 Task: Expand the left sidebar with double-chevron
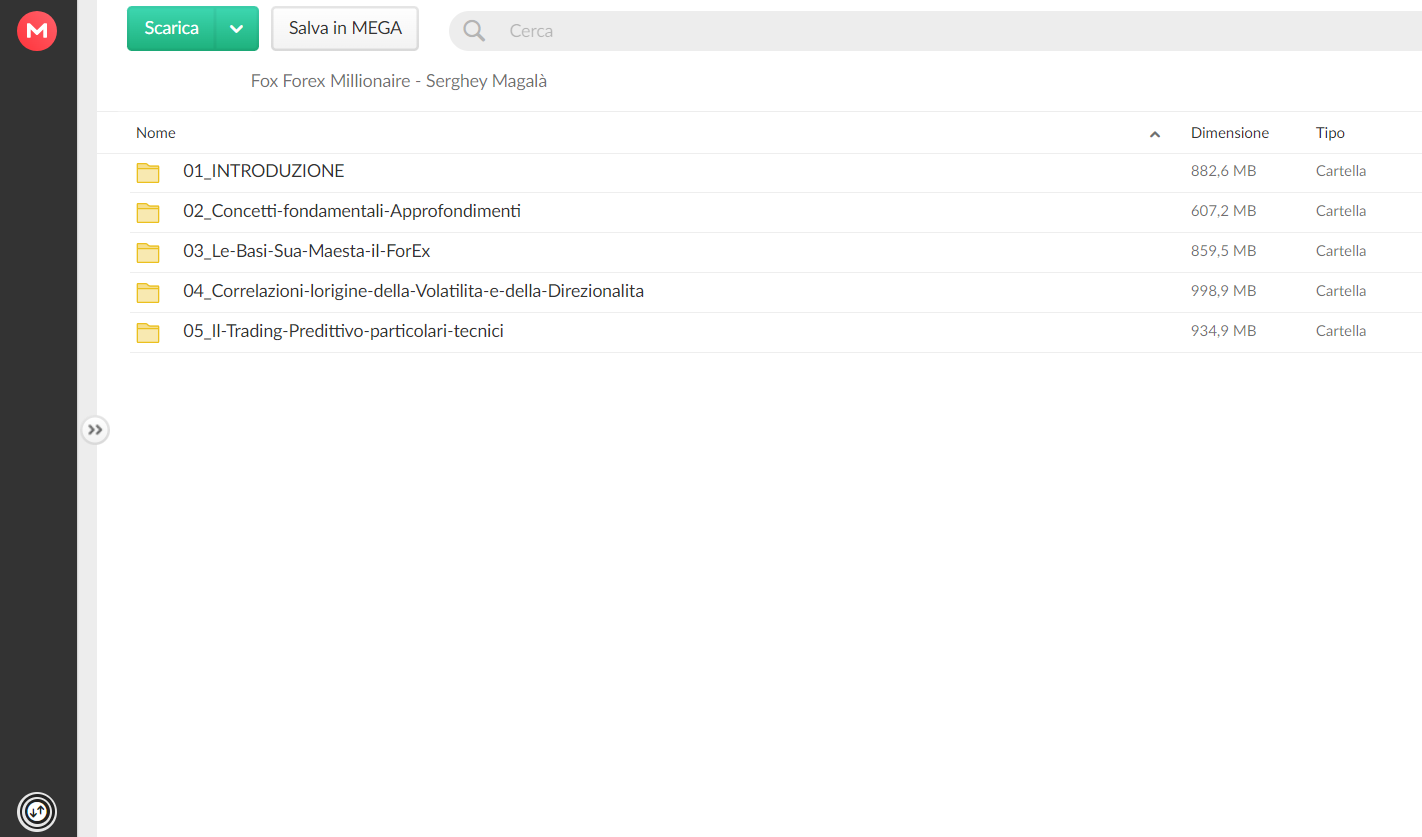click(x=95, y=430)
